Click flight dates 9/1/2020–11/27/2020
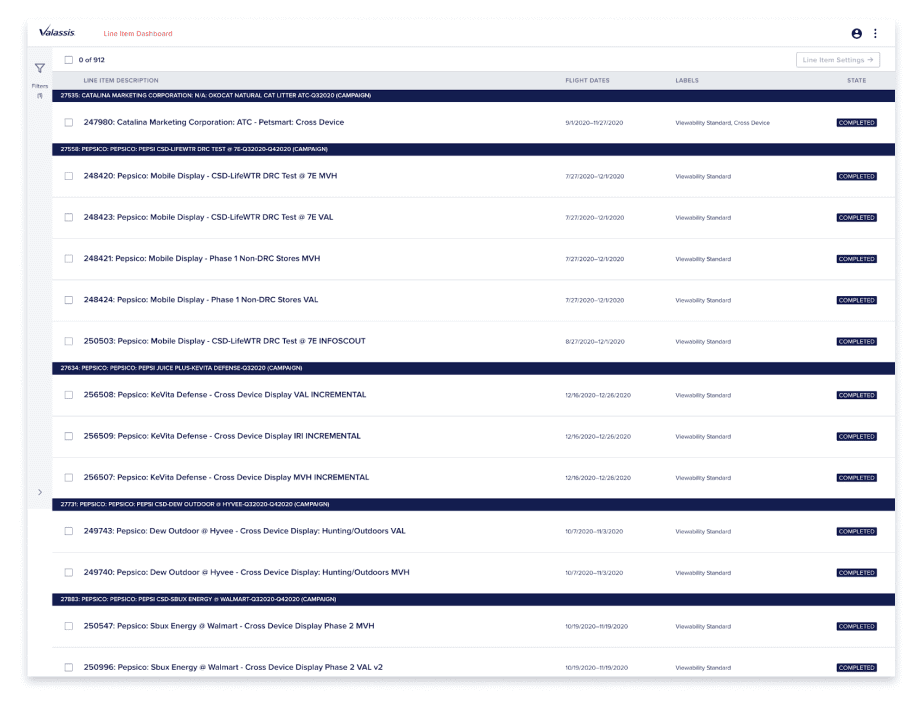The width and height of the screenshot is (923, 701). (x=594, y=123)
